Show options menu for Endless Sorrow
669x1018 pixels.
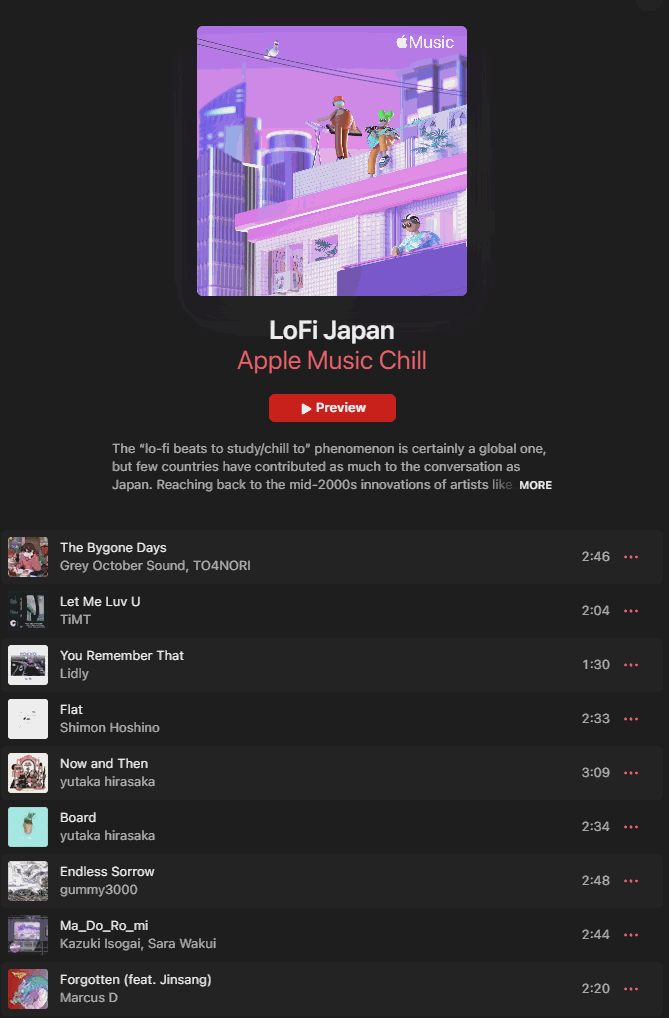click(631, 880)
